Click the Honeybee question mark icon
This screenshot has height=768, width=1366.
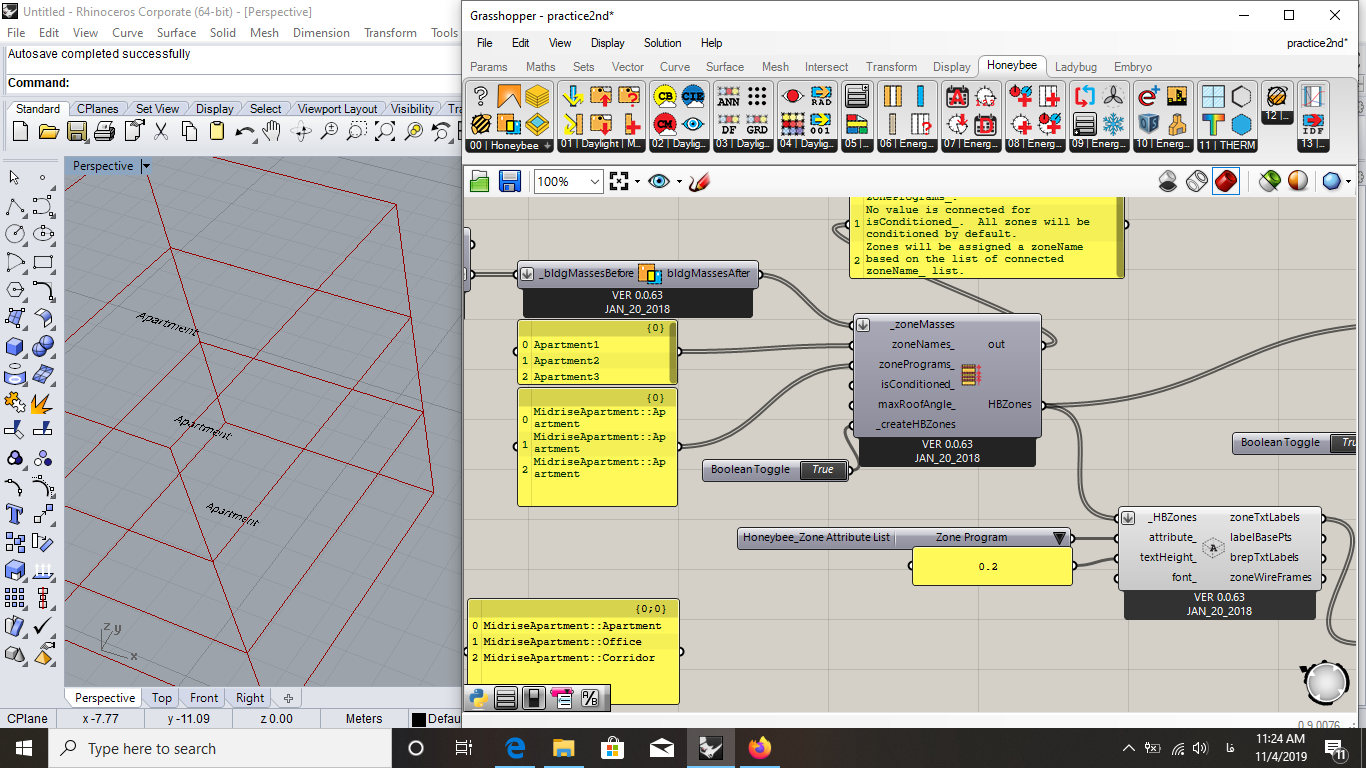point(481,96)
